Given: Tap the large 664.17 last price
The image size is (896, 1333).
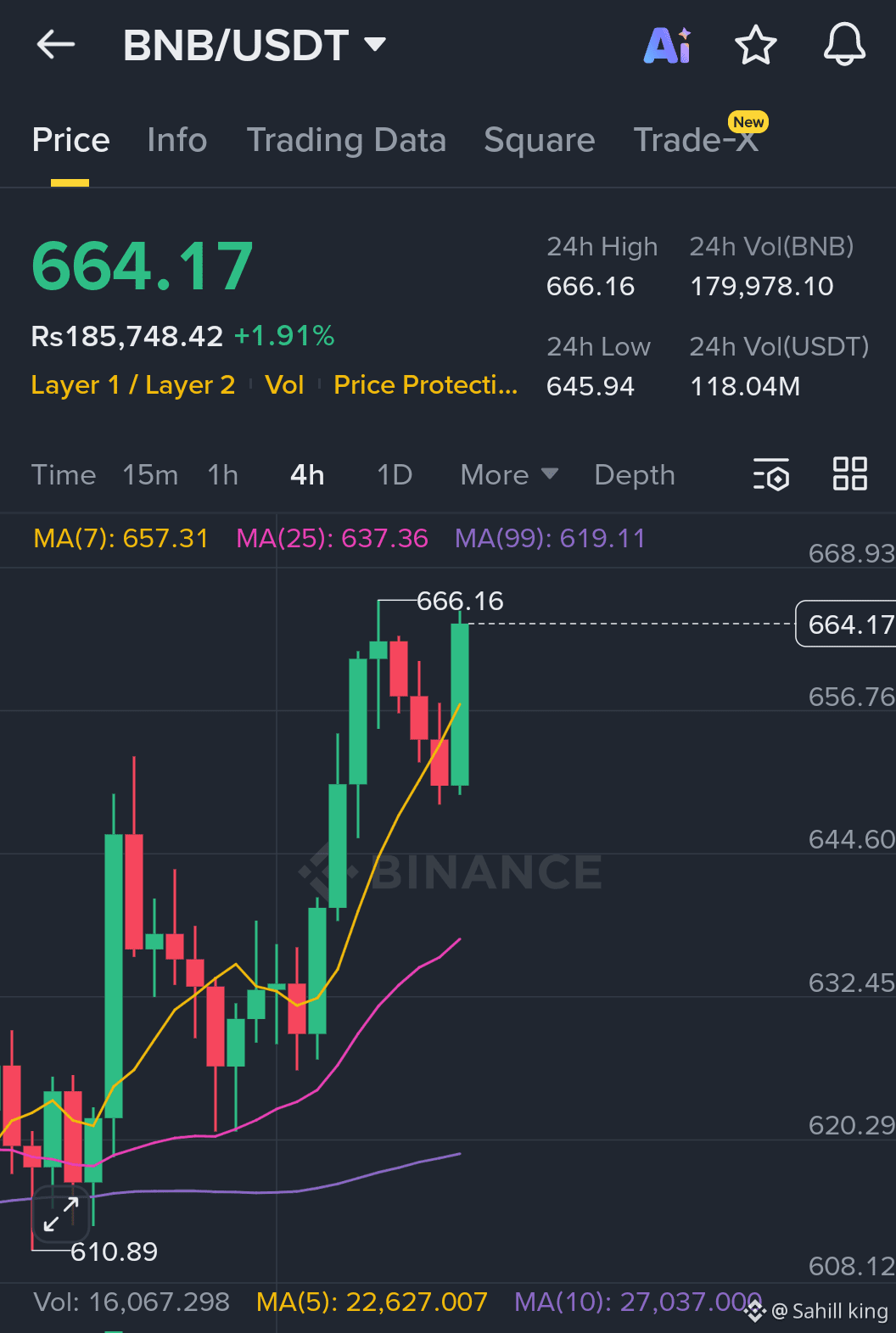Looking at the screenshot, I should coord(143,266).
